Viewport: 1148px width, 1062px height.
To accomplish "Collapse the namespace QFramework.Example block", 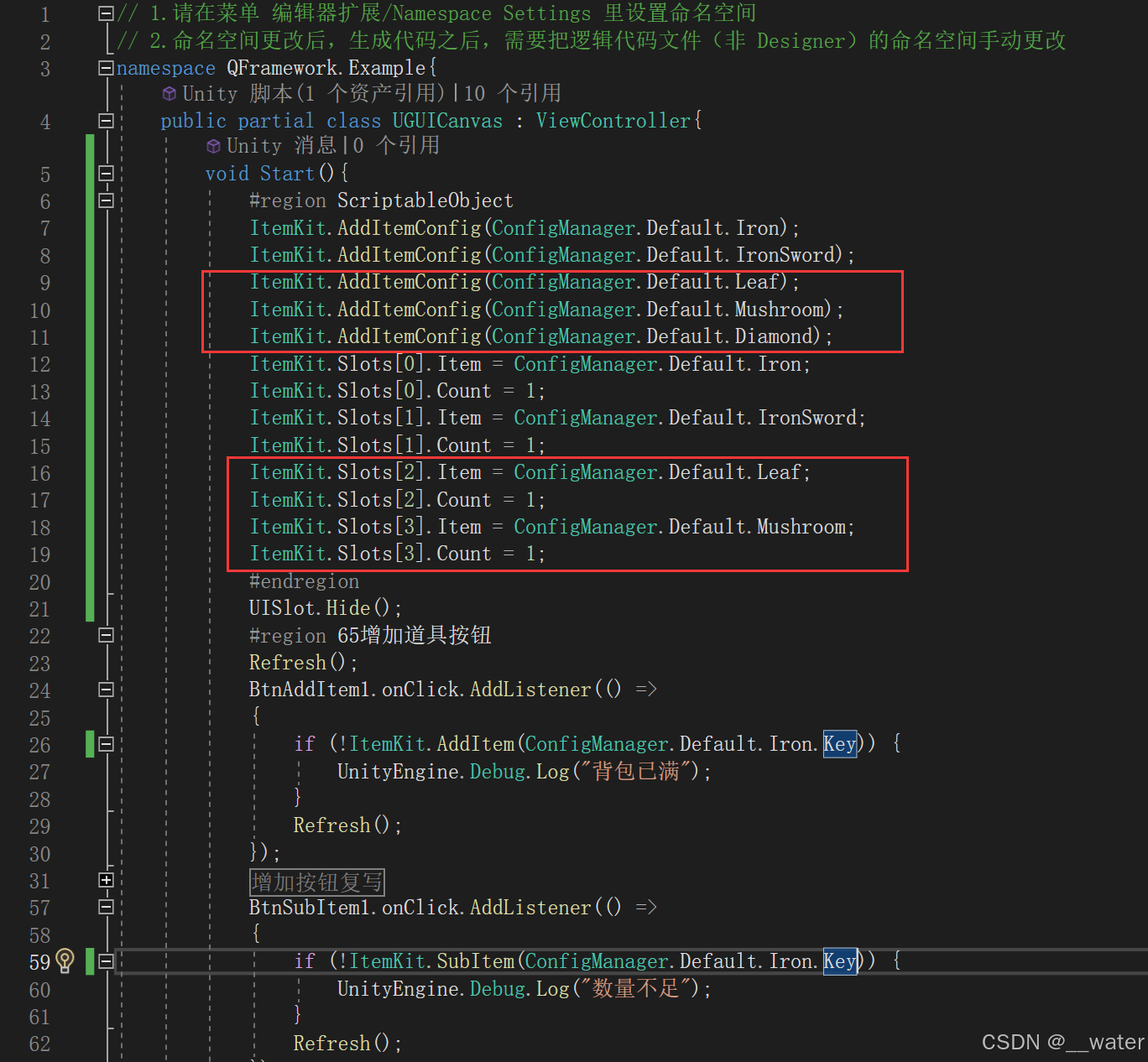I will click(x=106, y=68).
